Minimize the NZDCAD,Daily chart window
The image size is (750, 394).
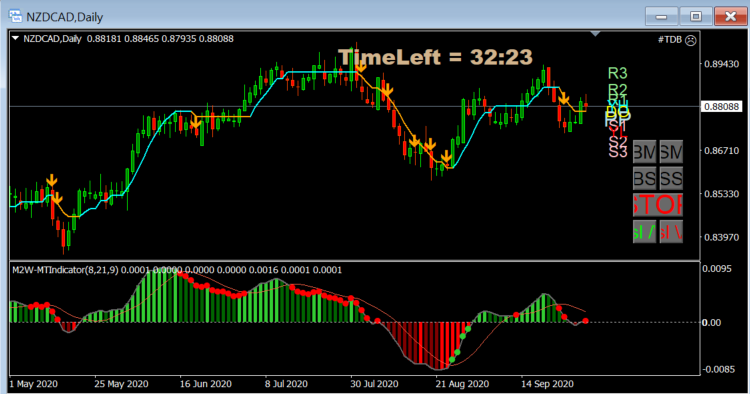661,16
